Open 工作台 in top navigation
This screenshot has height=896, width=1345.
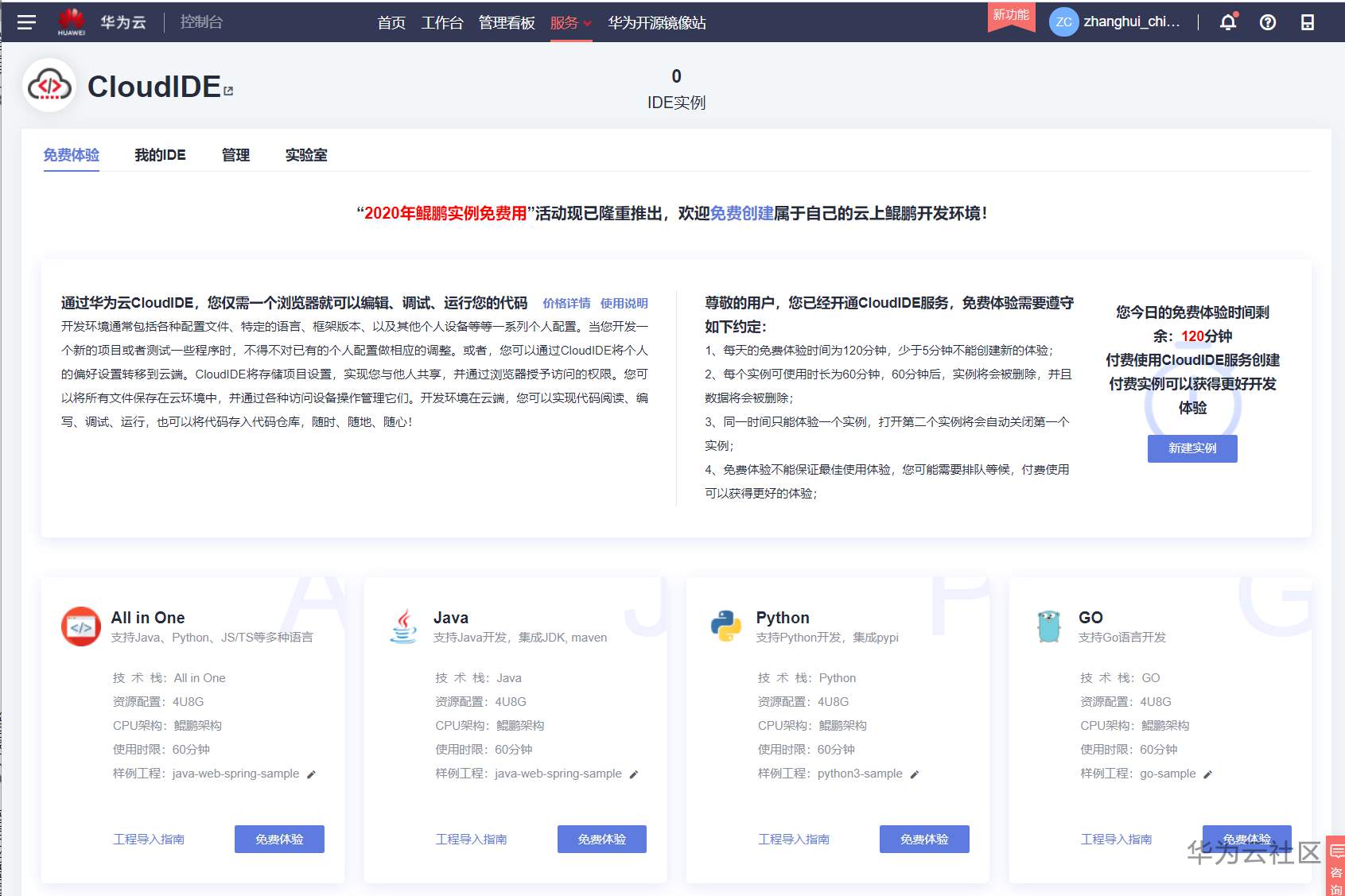coord(442,23)
